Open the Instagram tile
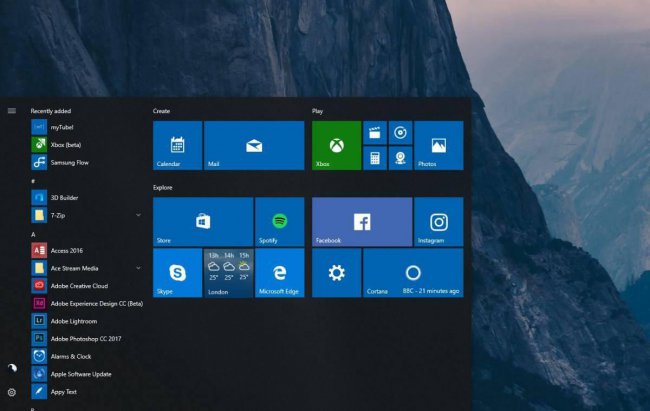The height and width of the screenshot is (411, 650). (439, 222)
